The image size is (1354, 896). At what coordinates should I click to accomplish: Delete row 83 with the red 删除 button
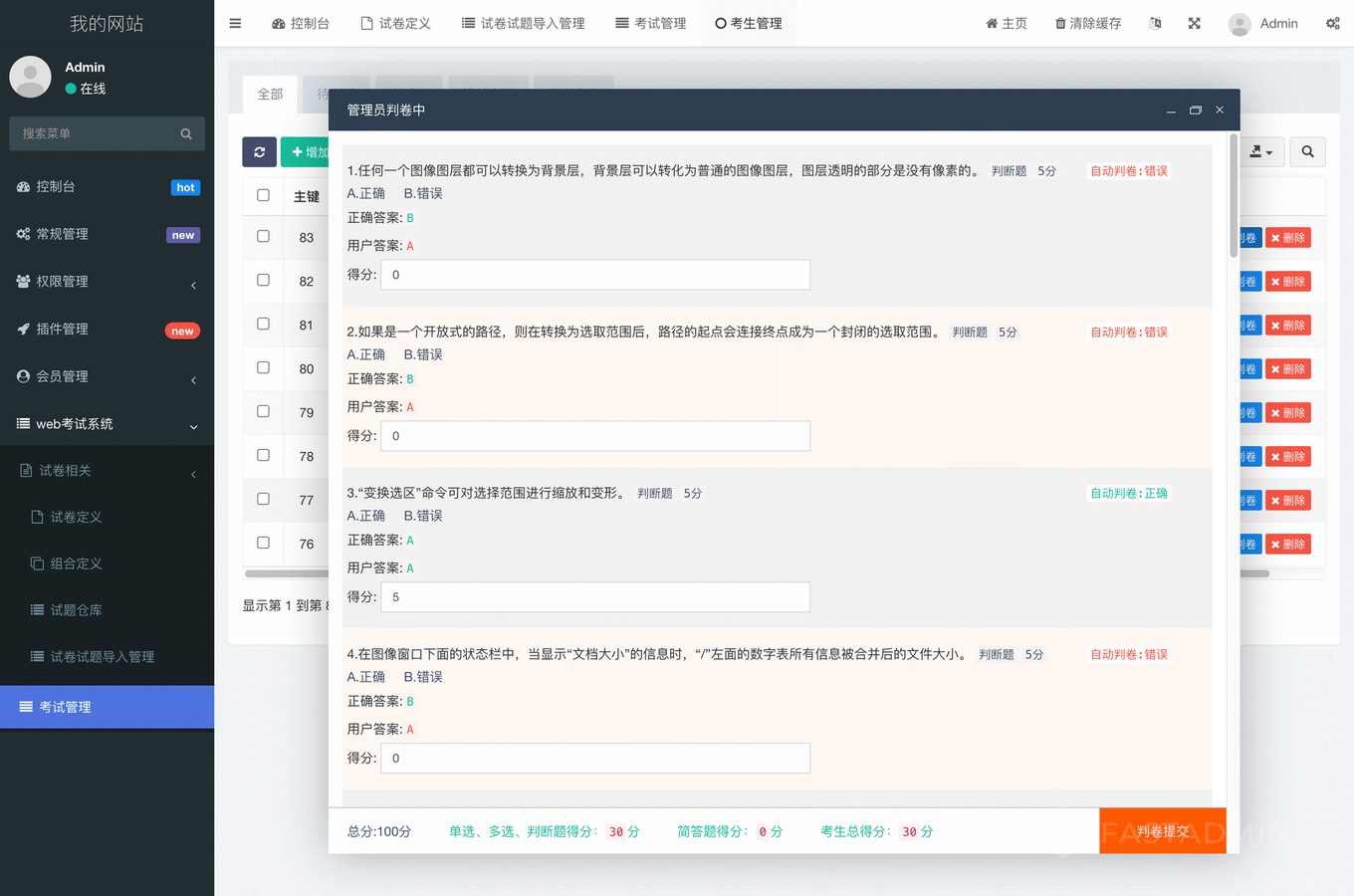(1288, 238)
